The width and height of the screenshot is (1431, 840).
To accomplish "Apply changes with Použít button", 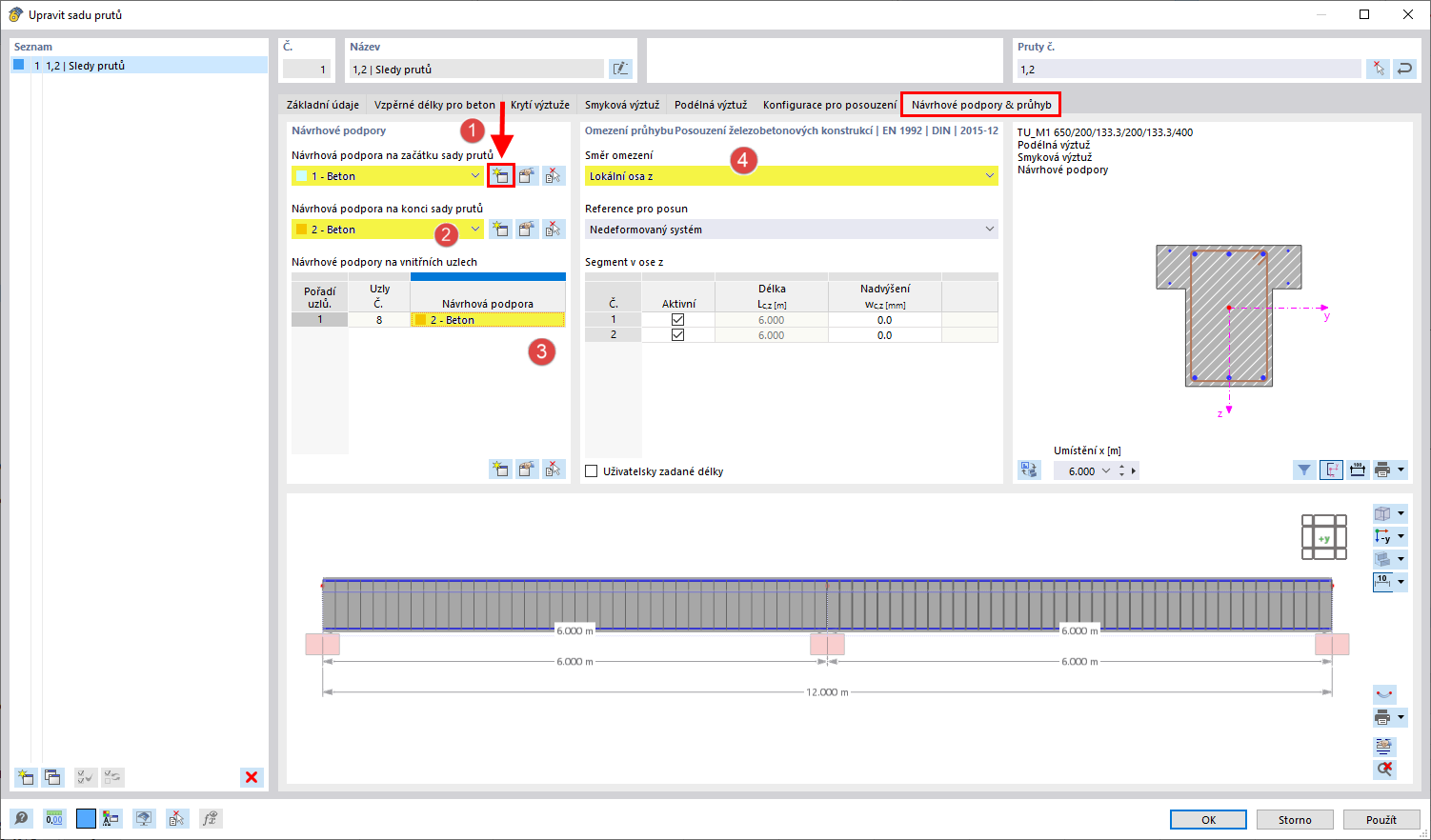I will pos(1381,820).
